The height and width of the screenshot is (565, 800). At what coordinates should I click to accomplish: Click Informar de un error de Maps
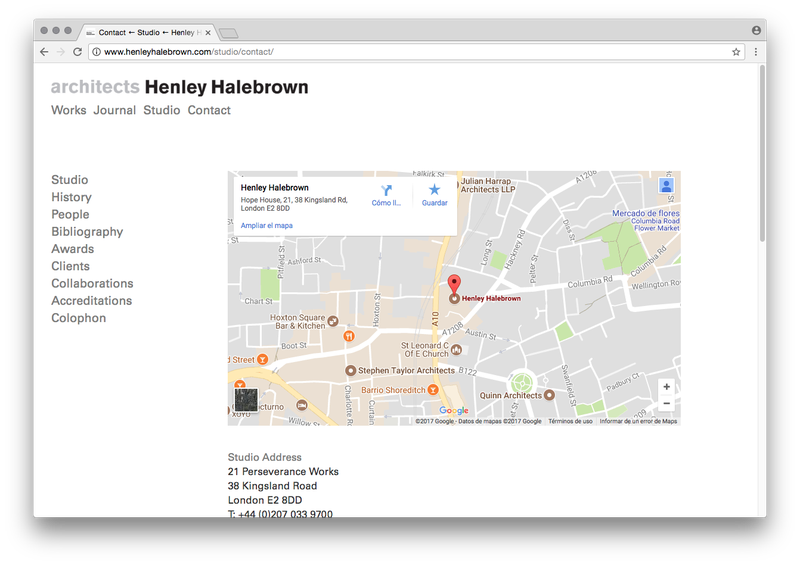638,422
